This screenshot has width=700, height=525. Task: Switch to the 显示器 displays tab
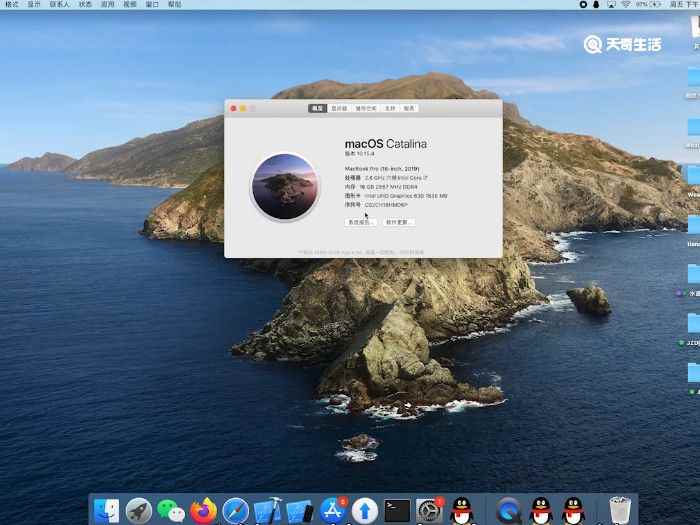pyautogui.click(x=340, y=108)
